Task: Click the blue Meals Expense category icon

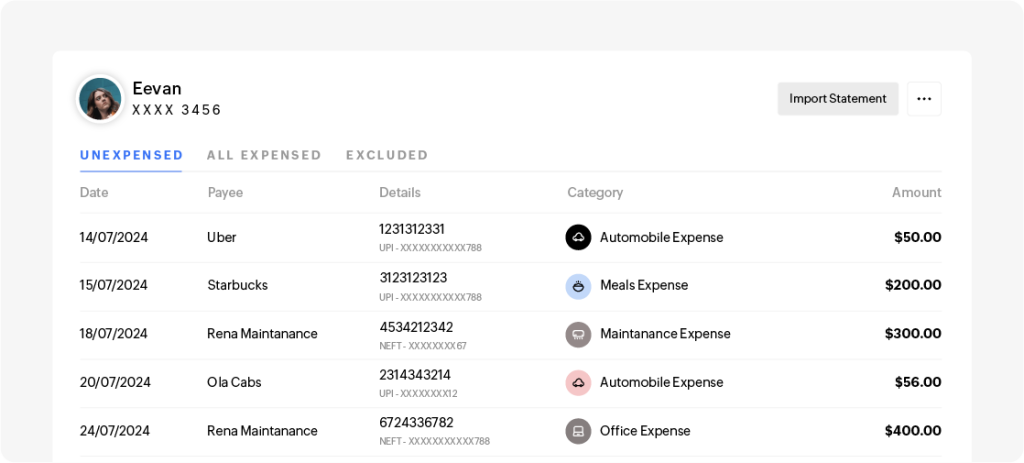Action: click(578, 286)
